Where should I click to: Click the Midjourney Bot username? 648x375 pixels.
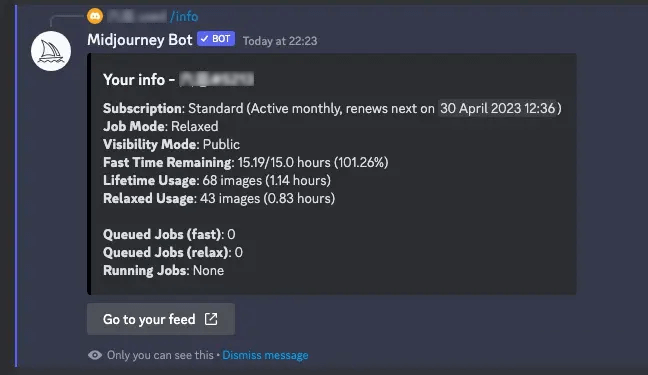coord(140,40)
